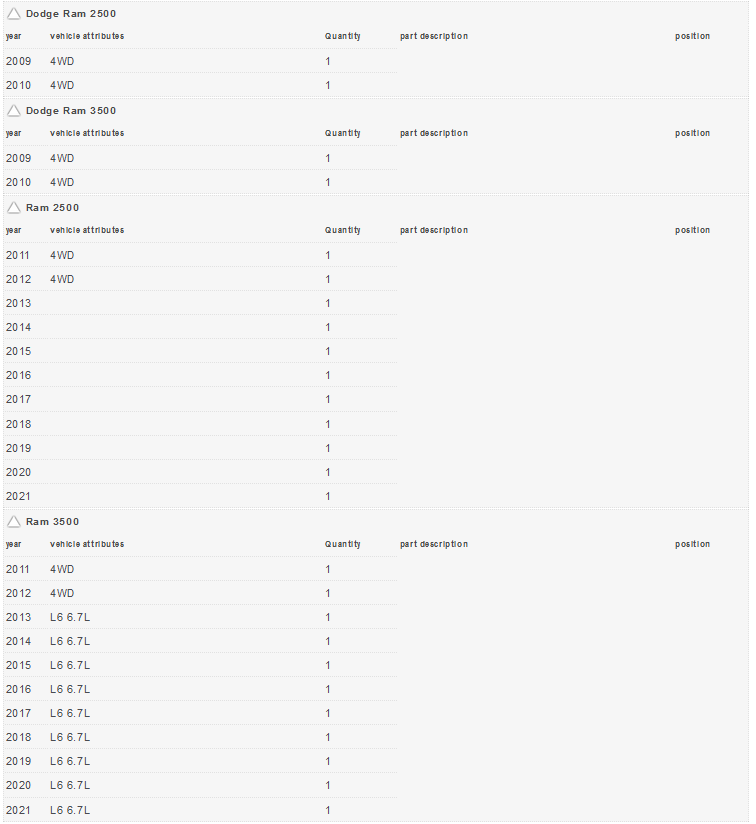Click quantity value for 2013 Ram 3500

(x=328, y=618)
